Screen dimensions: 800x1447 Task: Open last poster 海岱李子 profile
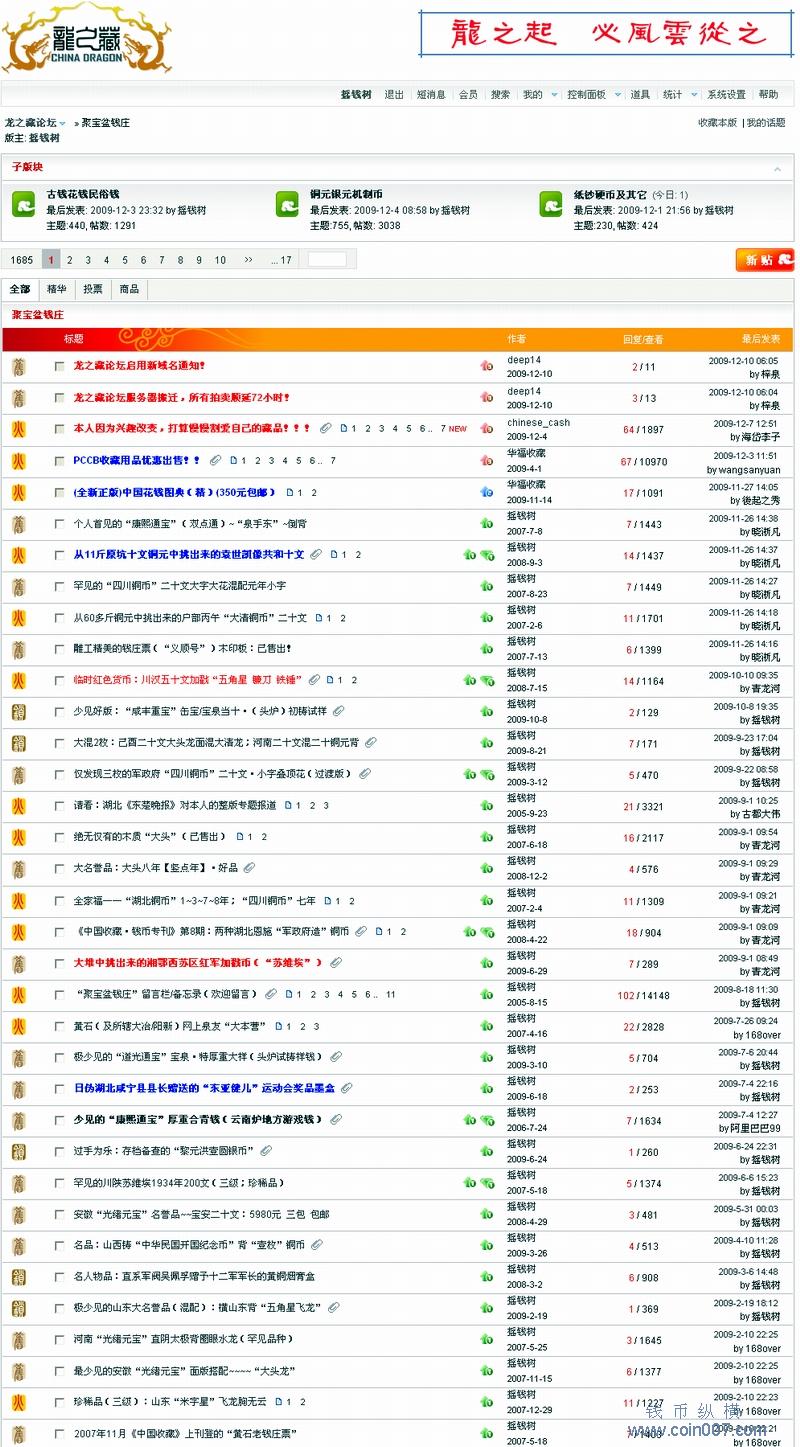click(760, 437)
